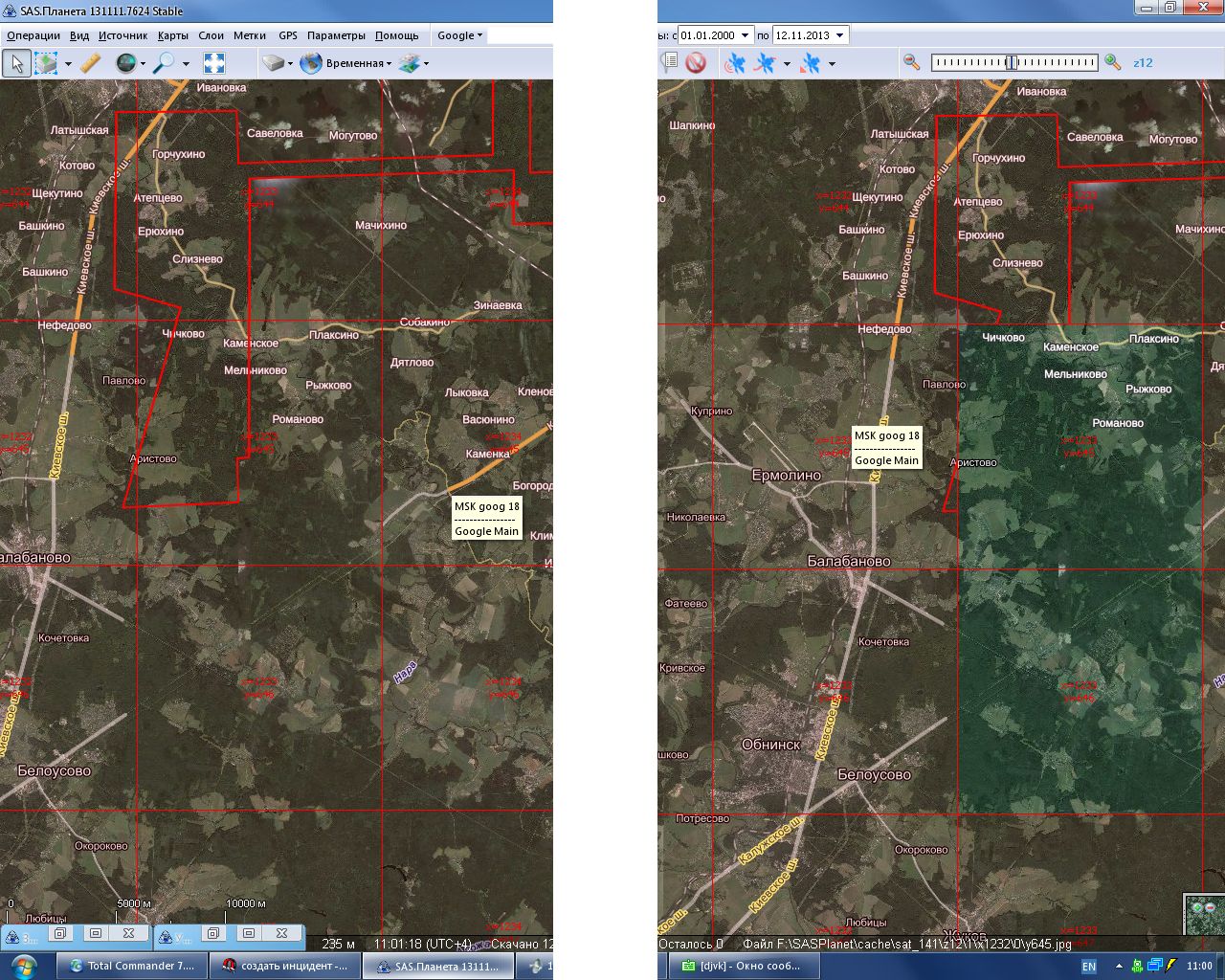Click the zoom level slider handle

[x=1011, y=62]
